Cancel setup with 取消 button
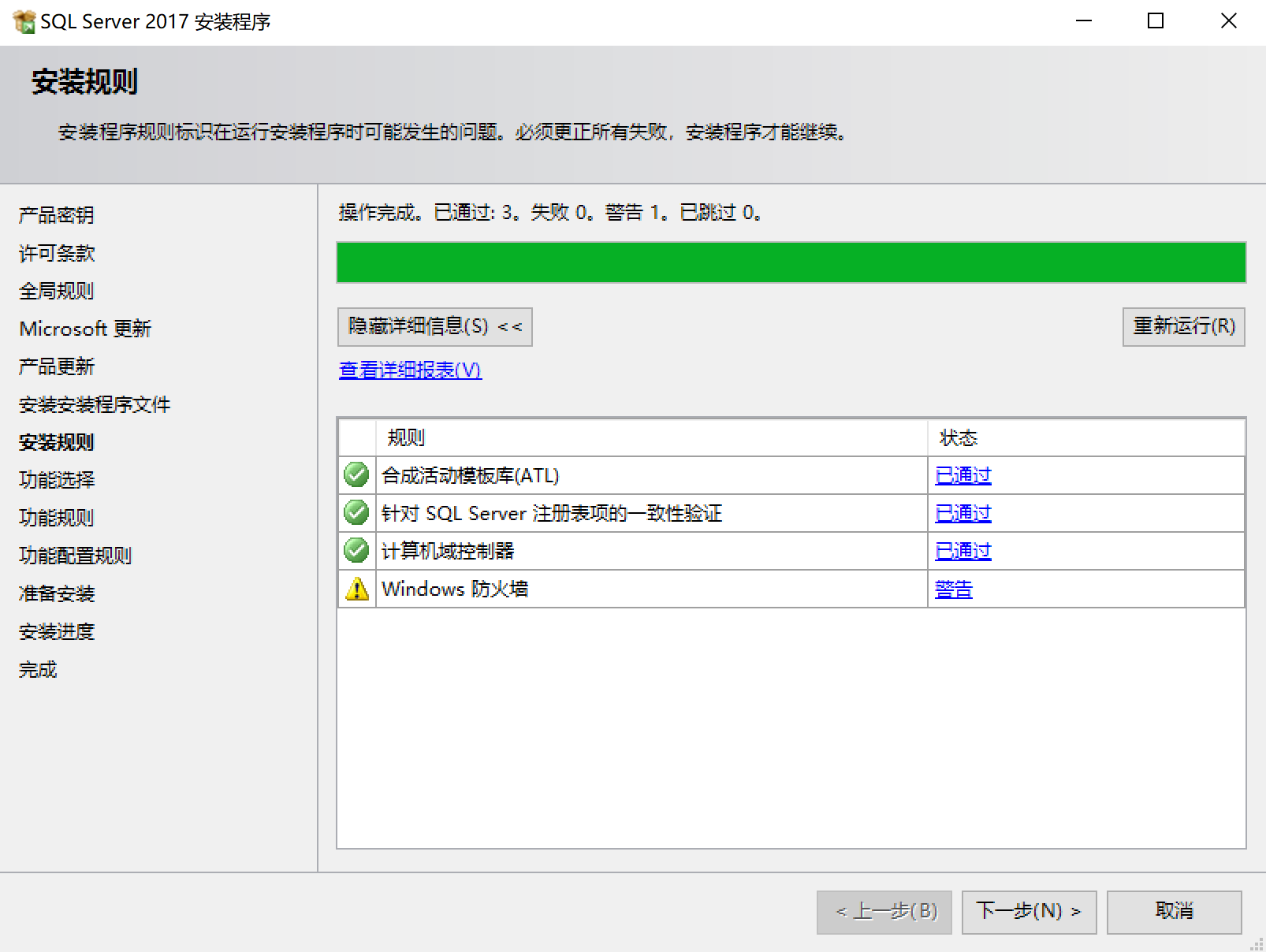Viewport: 1266px width, 952px height. coord(1172,912)
